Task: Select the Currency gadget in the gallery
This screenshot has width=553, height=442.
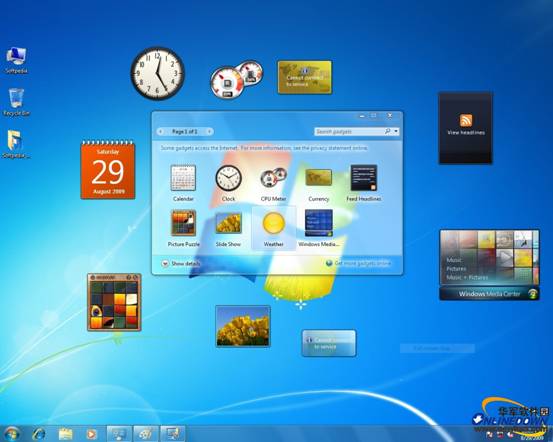Action: coord(318,183)
